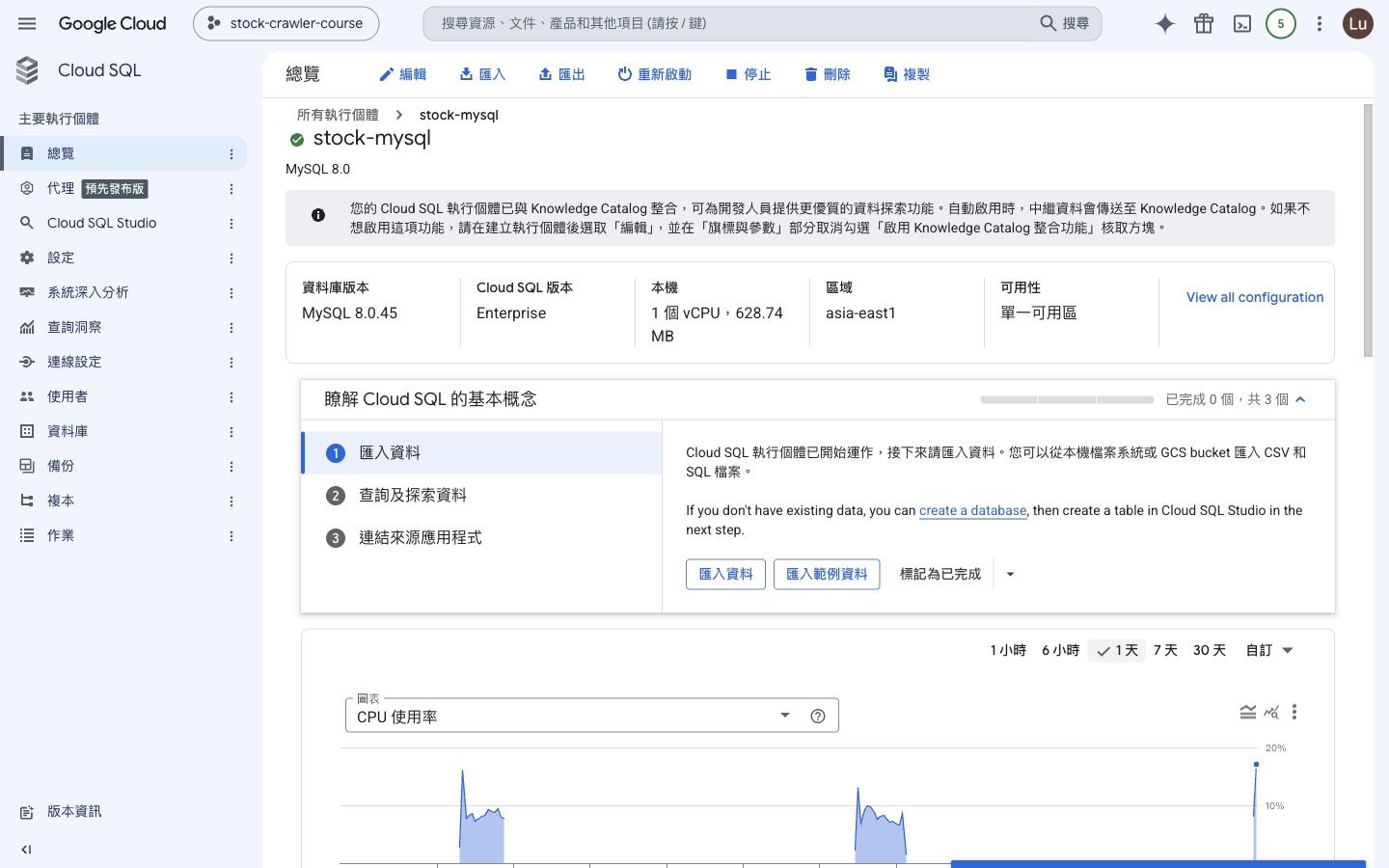This screenshot has width=1389, height=868.
Task: Click the pin menu next to 資料庫
Action: click(231, 432)
